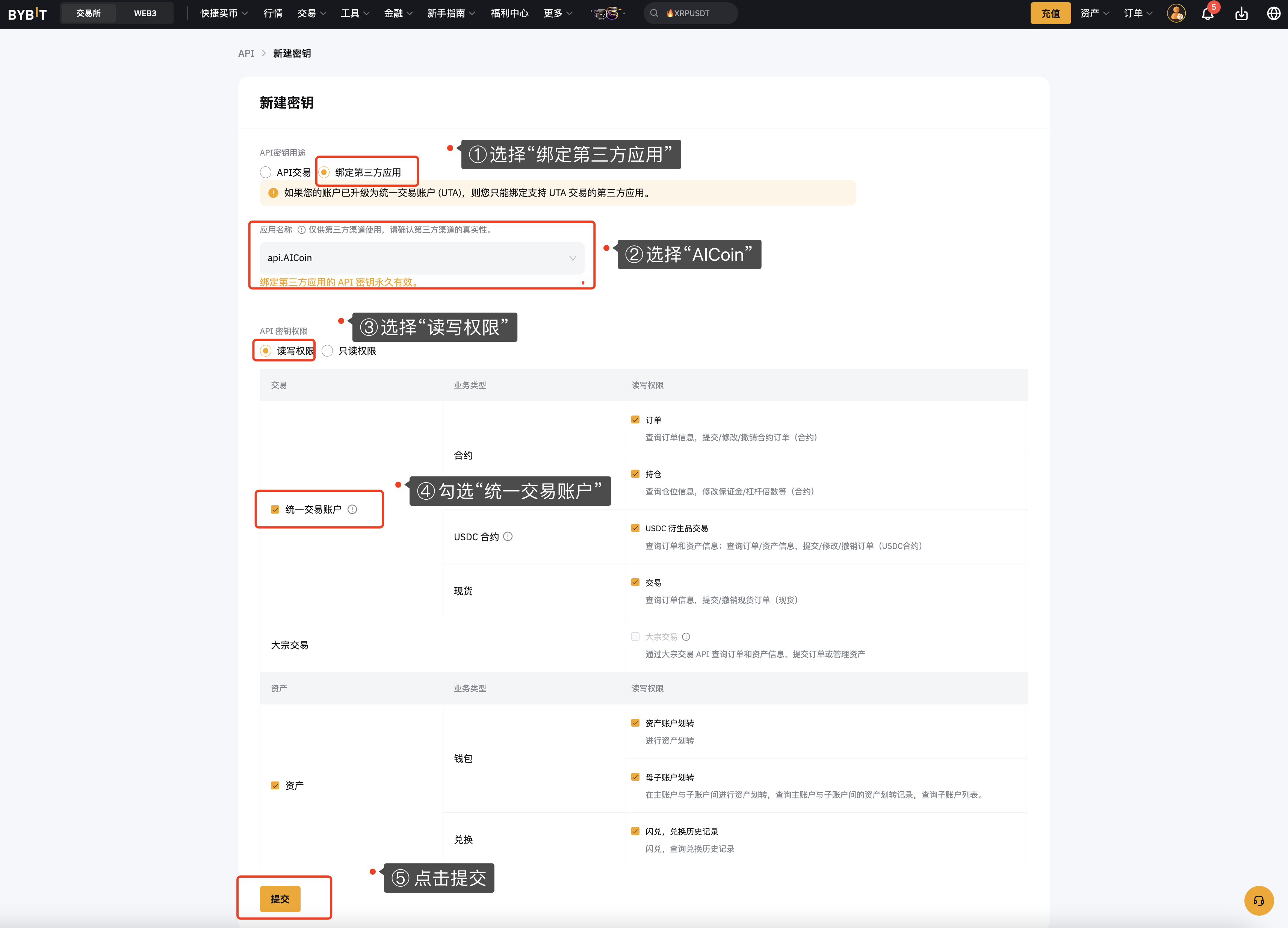Expand the 快捷买币 menu
Screen dimensions: 1288x928
pyautogui.click(x=224, y=13)
